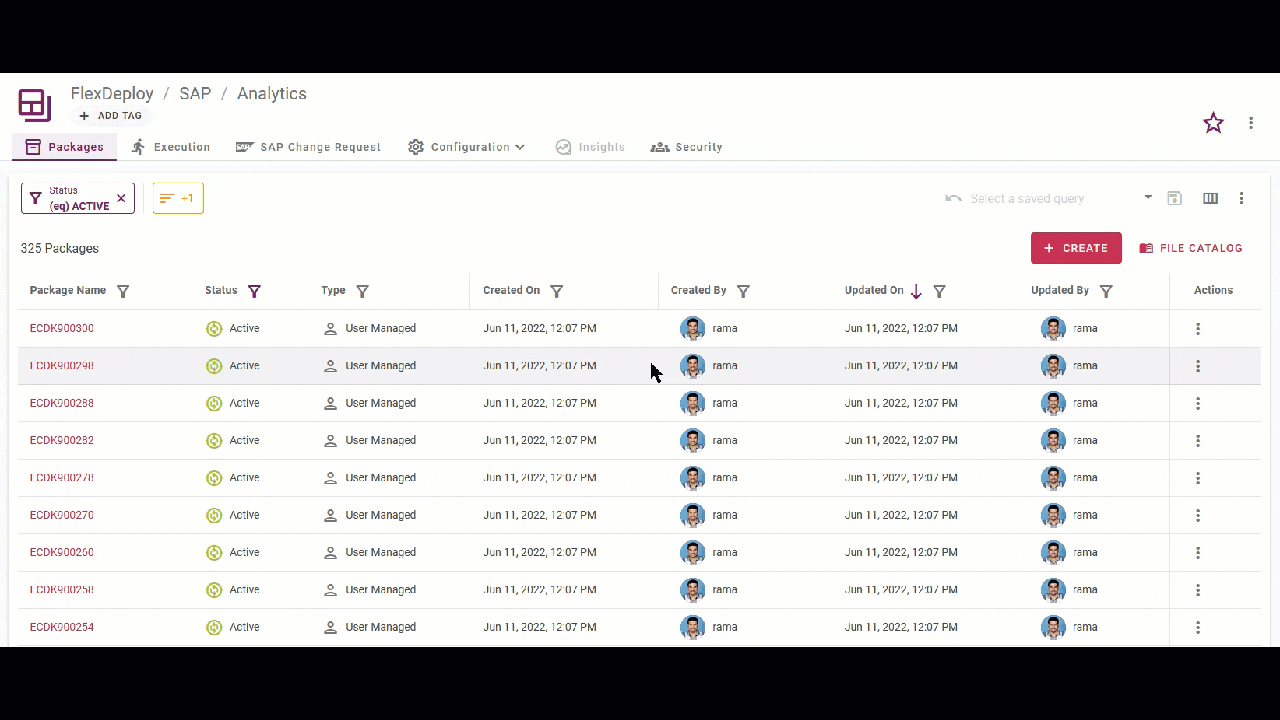Open the Security tab
Screen dimensions: 1280x720
point(686,147)
